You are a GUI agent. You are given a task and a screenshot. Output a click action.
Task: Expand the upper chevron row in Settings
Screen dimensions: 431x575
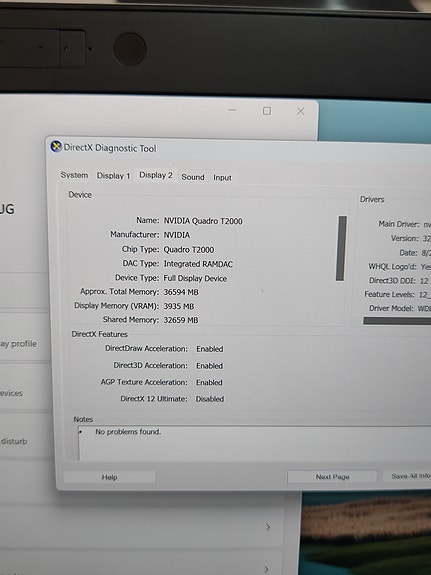[x=268, y=527]
